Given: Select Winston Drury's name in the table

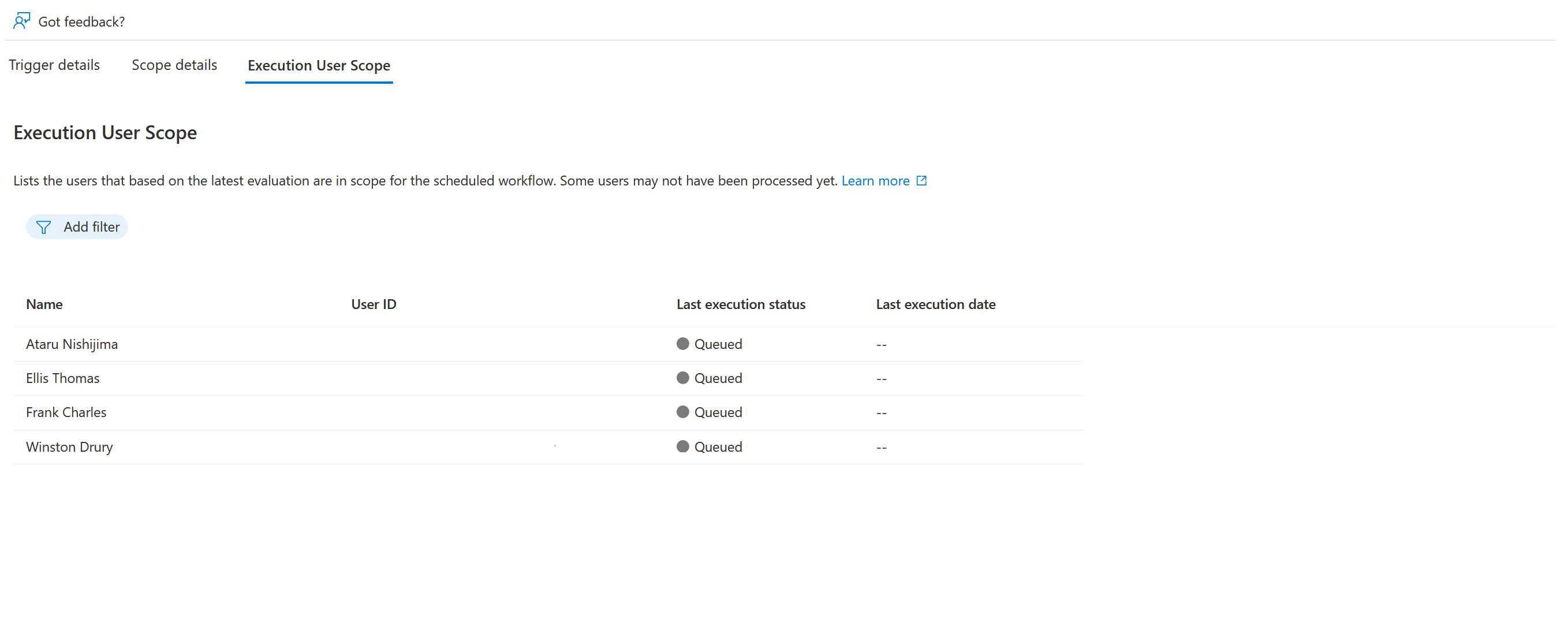Looking at the screenshot, I should (69, 446).
